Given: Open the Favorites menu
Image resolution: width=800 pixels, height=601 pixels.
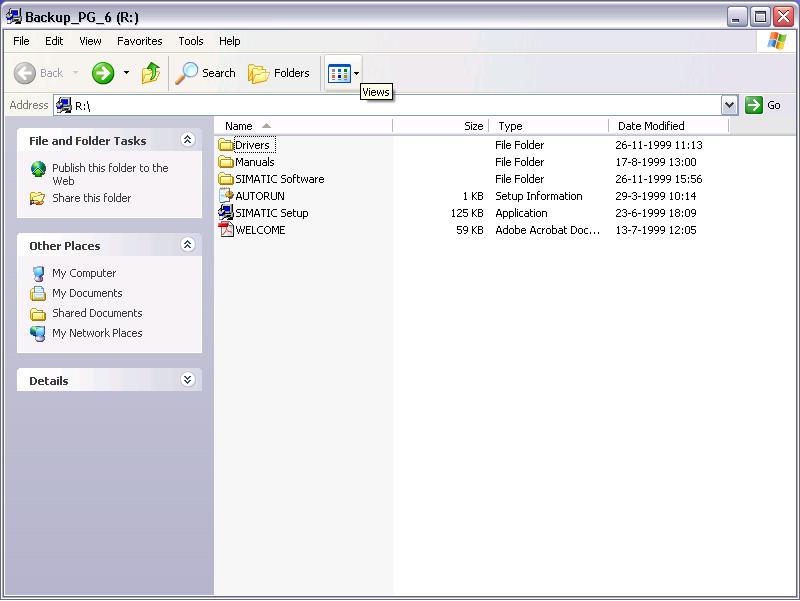Looking at the screenshot, I should tap(139, 41).
